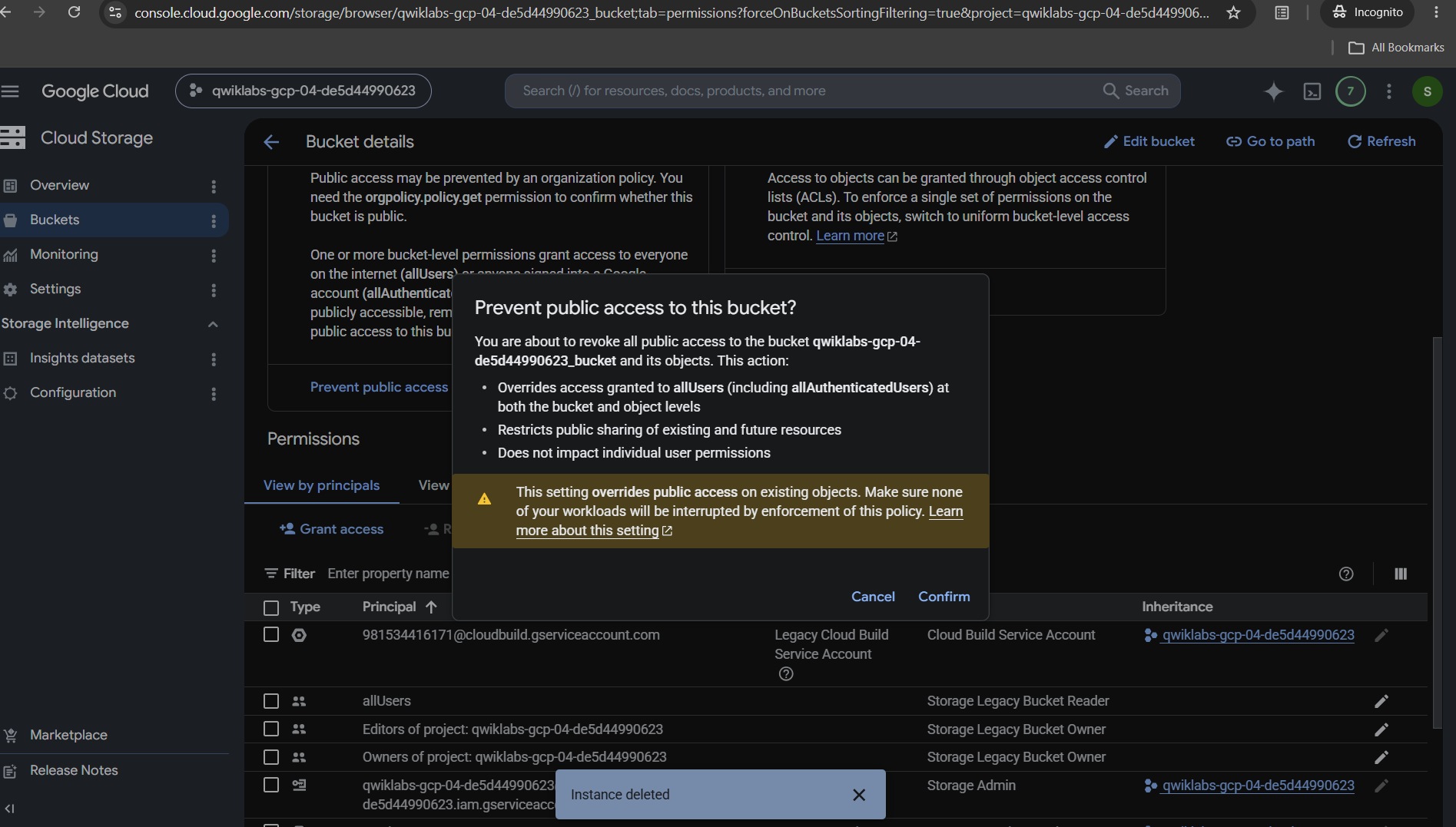1456x827 pixels.
Task: Open column display options icon
Action: pyautogui.click(x=1400, y=574)
